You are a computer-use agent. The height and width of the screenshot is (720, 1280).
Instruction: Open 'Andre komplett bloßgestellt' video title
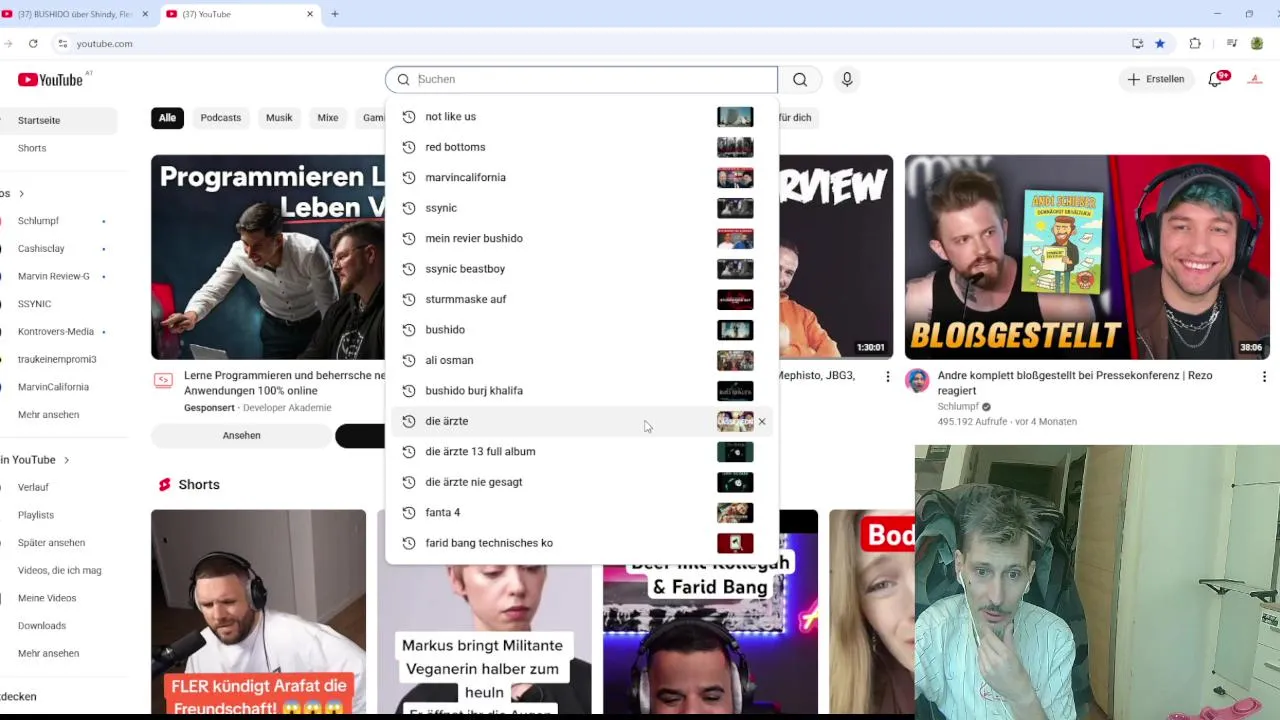click(1075, 383)
